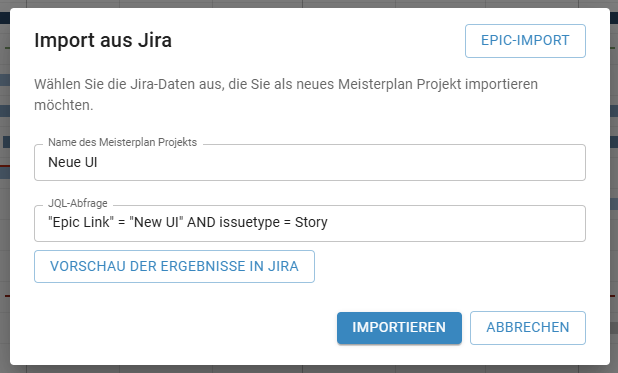Click the 'JQL-Abfrage' field label
Image resolution: width=618 pixels, height=373 pixels.
tap(78, 203)
